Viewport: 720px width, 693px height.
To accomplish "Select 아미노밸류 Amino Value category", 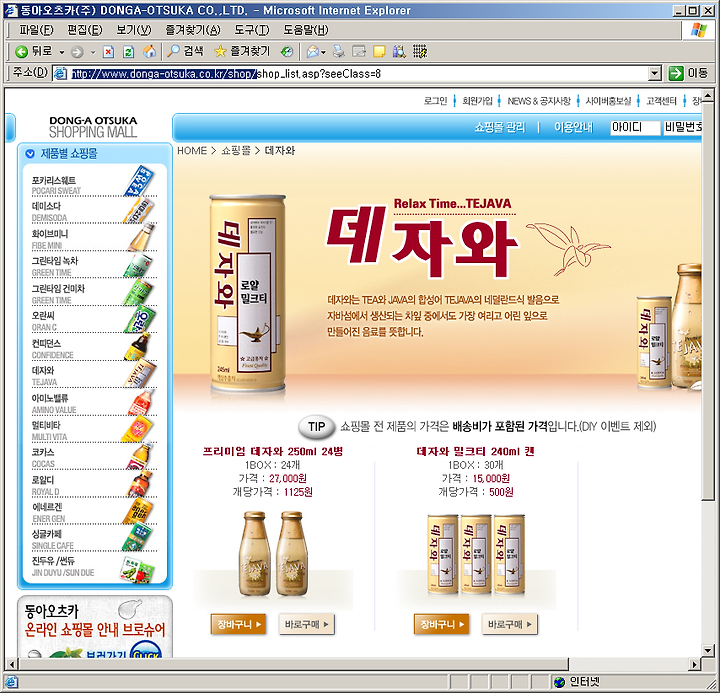I will [x=94, y=402].
